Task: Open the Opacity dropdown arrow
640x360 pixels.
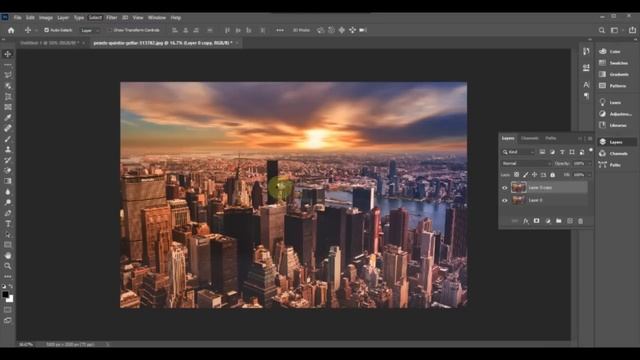Action: 590,163
